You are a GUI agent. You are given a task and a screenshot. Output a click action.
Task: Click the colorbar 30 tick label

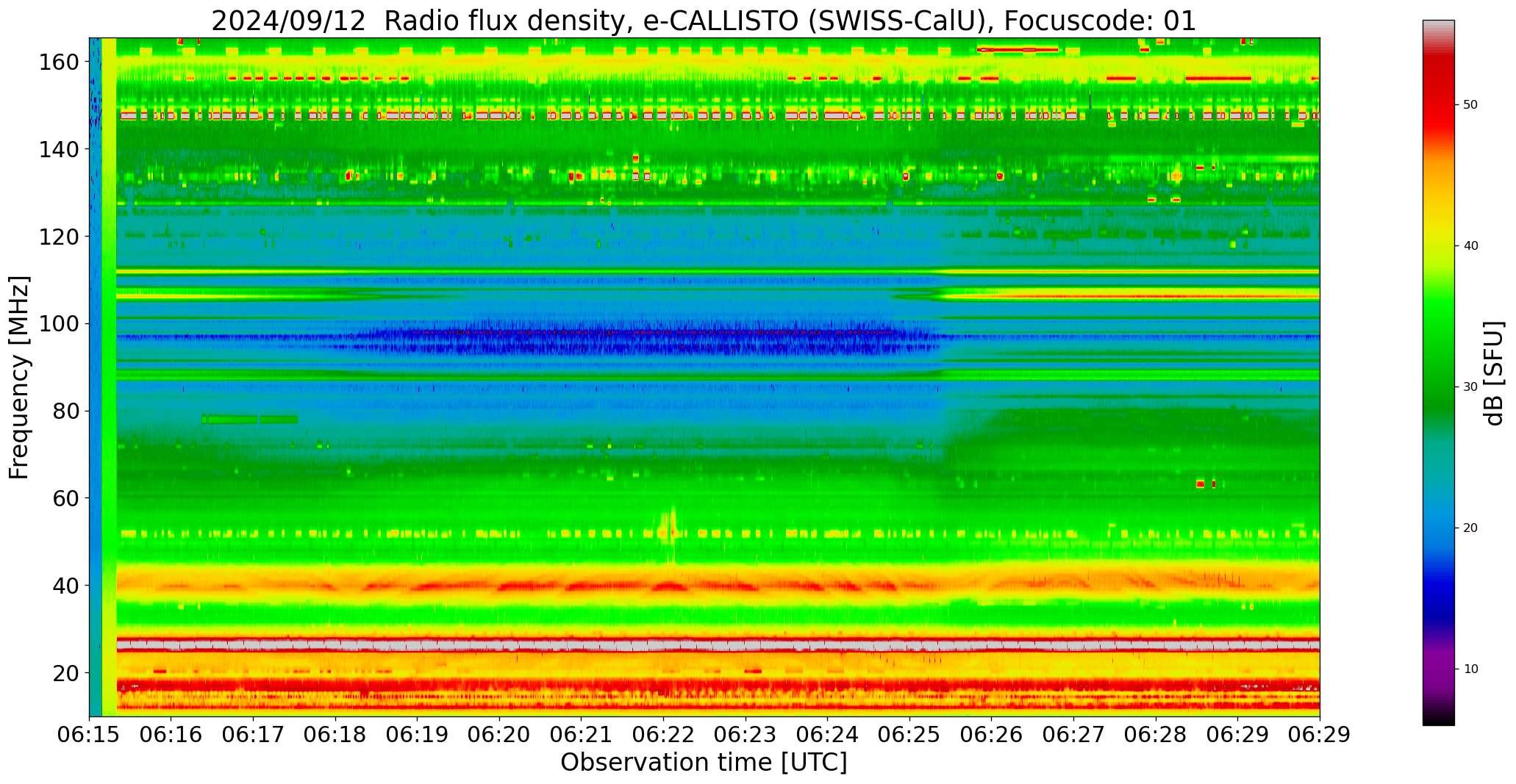coord(1470,387)
